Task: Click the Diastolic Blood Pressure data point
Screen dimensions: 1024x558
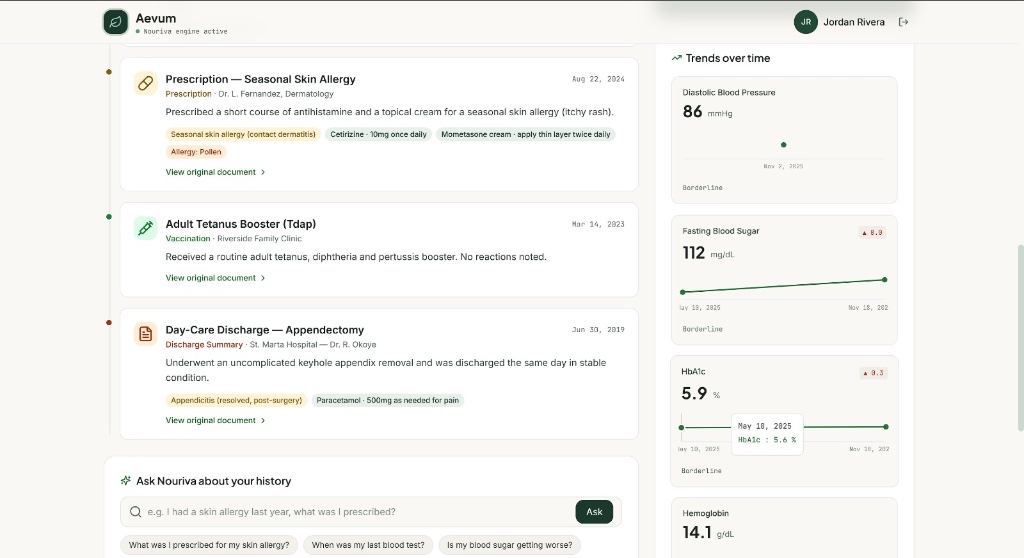Action: click(784, 144)
